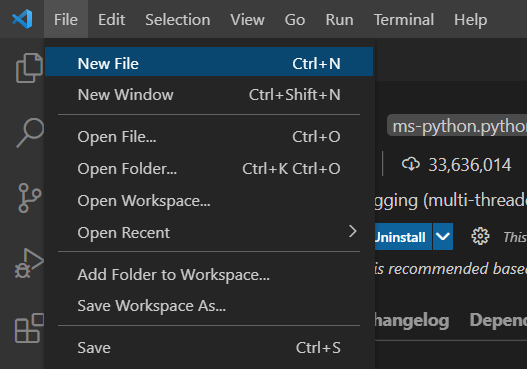
Task: Open the Search view magnifier icon
Action: pos(30,133)
